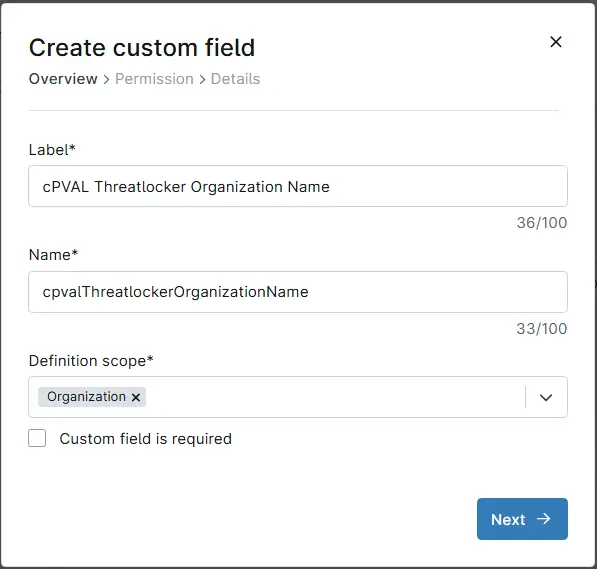
Task: Focus the Name text field
Action: [x=298, y=292]
